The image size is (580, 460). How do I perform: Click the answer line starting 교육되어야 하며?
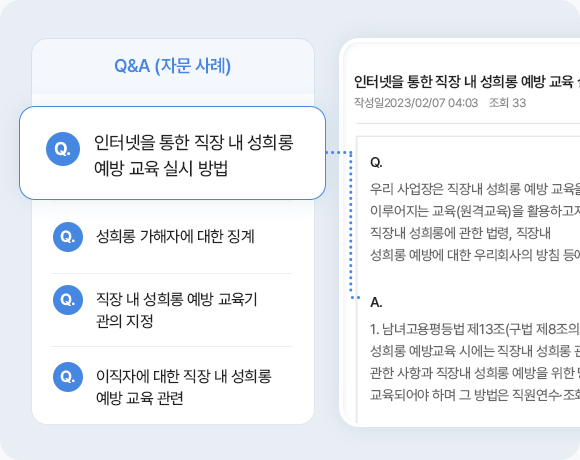[x=475, y=395]
